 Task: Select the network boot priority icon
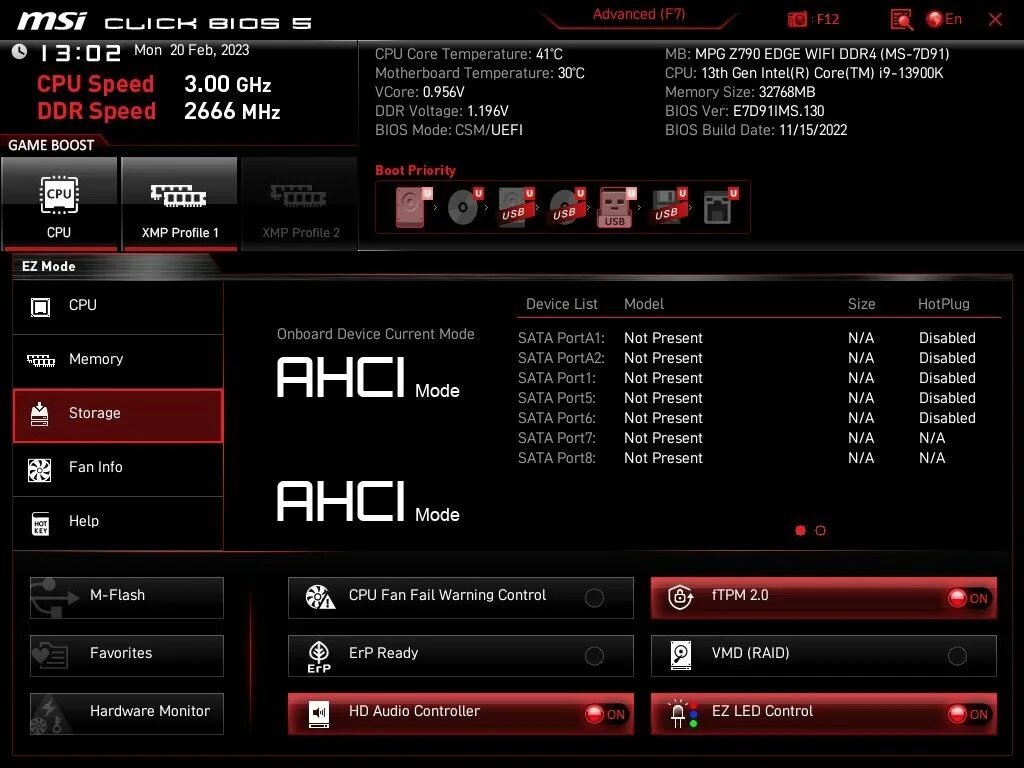coord(719,207)
